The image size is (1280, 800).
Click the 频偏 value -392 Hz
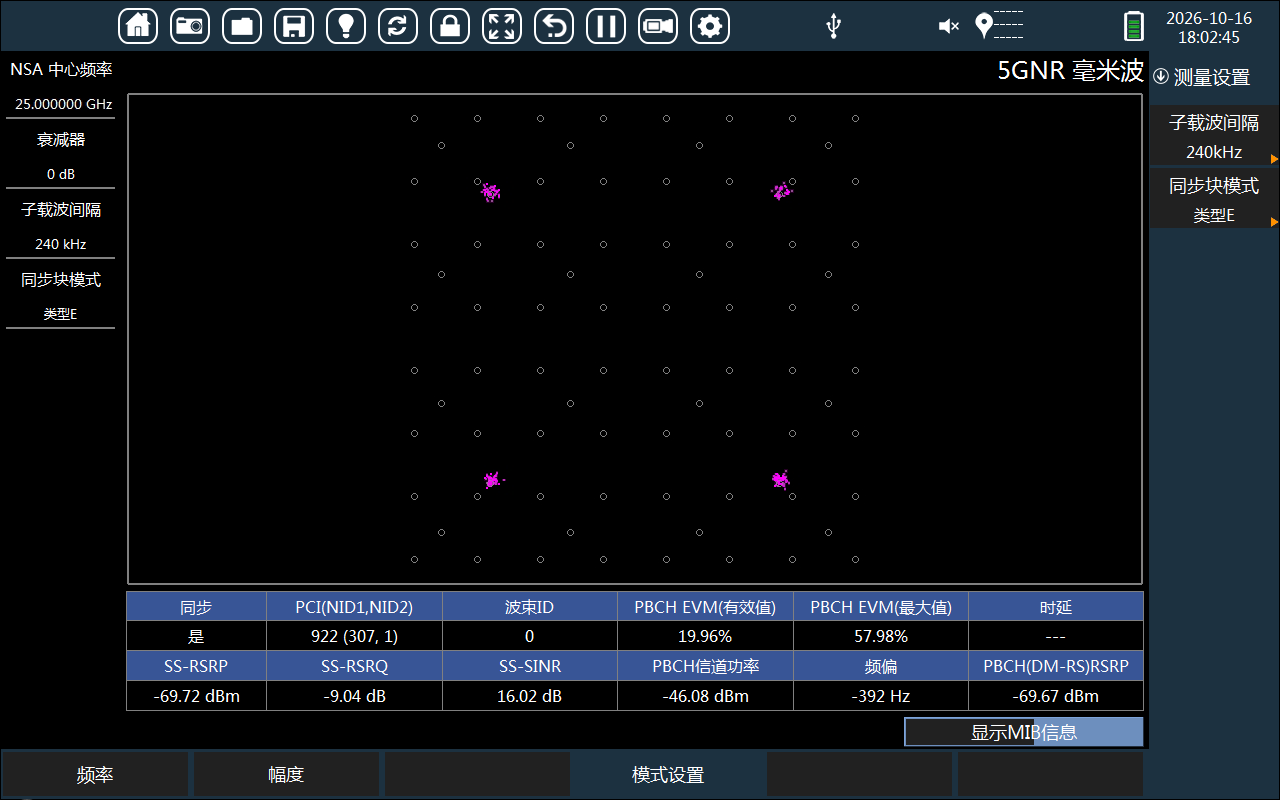(x=881, y=696)
